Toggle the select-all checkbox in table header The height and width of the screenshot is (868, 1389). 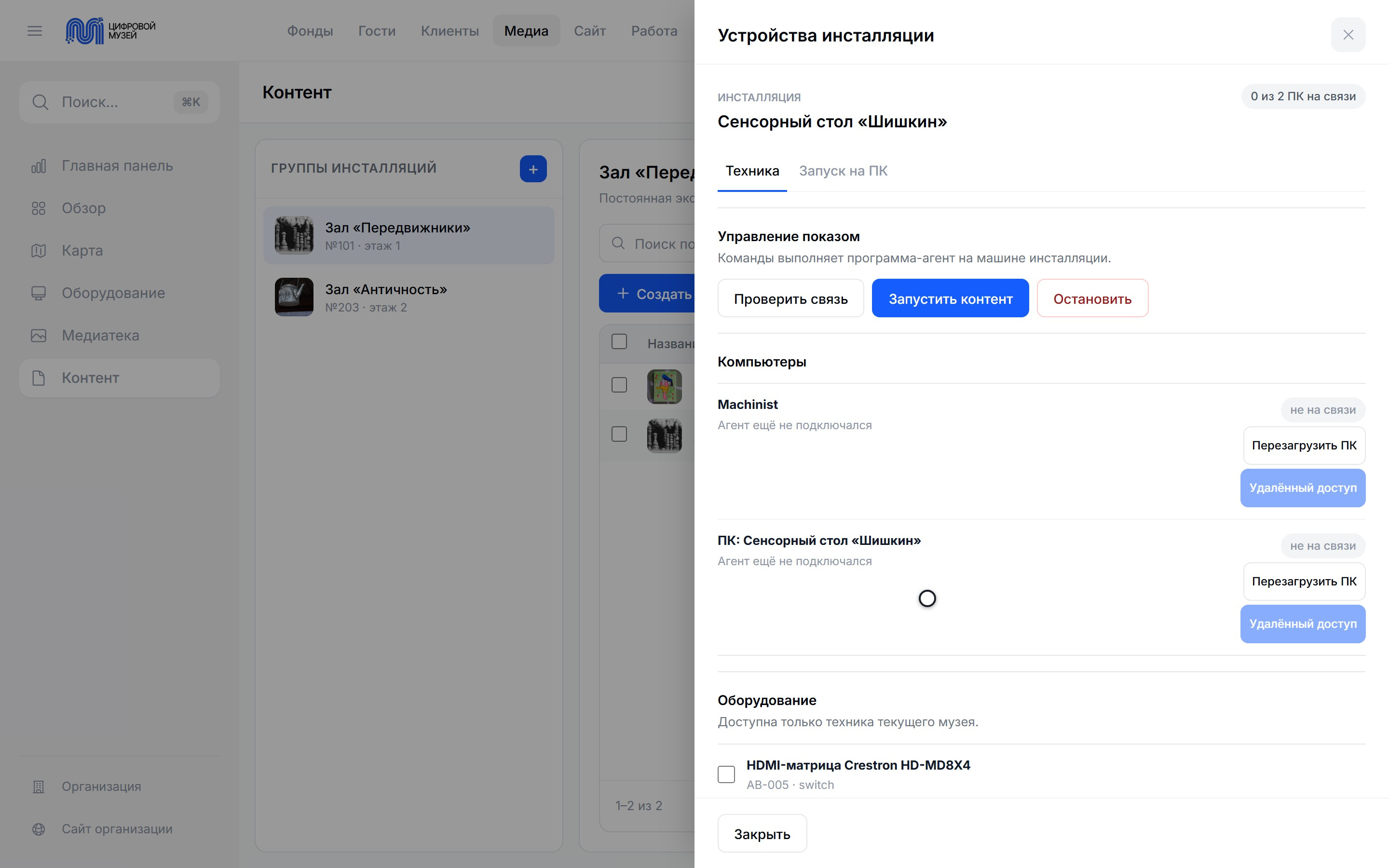click(x=619, y=342)
